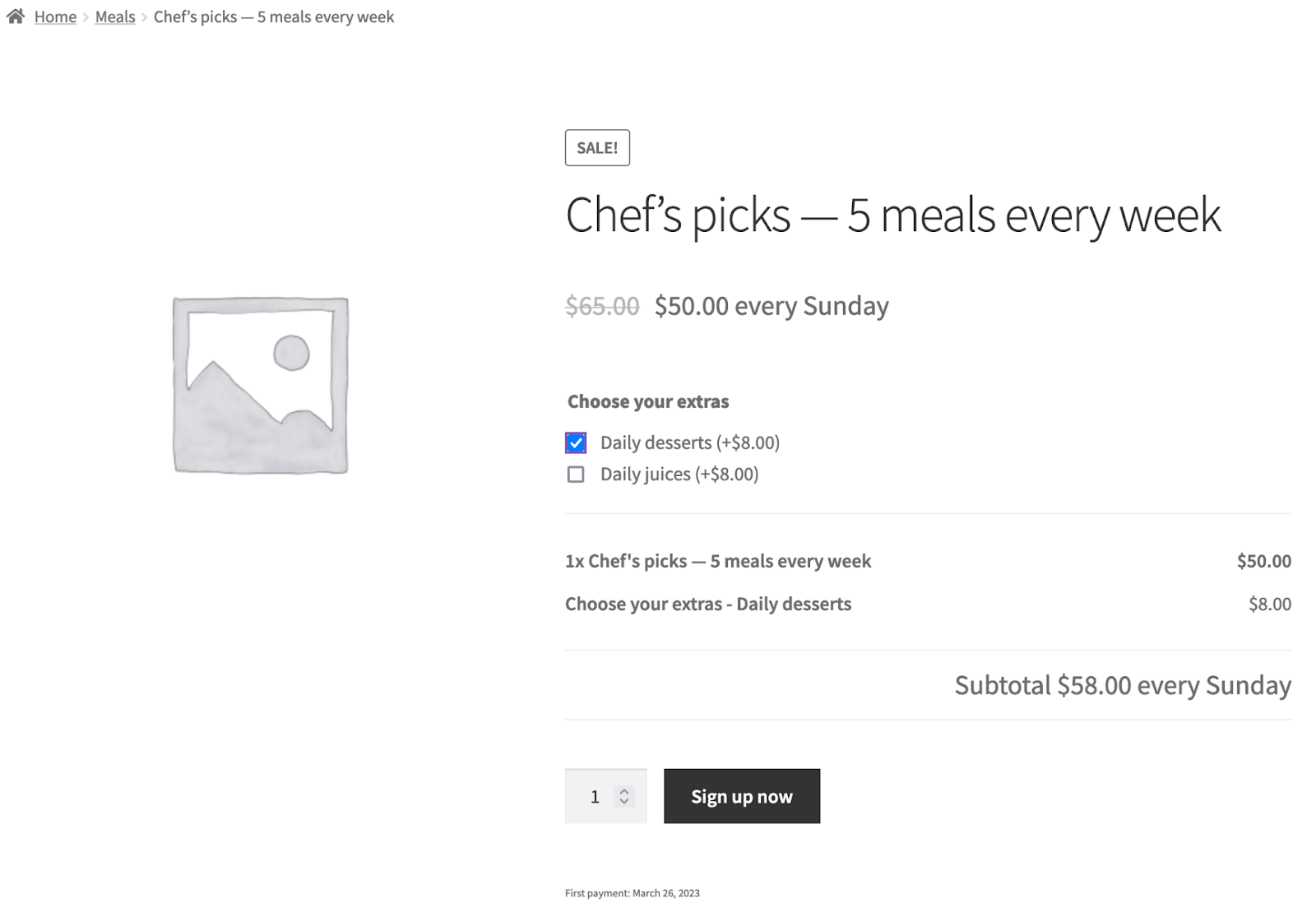Open the Meals category page
This screenshot has width=1316, height=917.
[114, 16]
